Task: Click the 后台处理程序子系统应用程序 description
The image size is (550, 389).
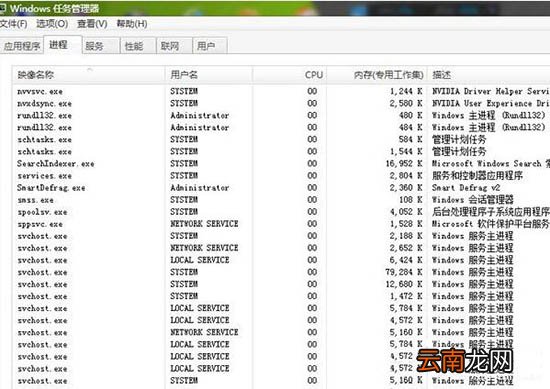Action: (491, 212)
